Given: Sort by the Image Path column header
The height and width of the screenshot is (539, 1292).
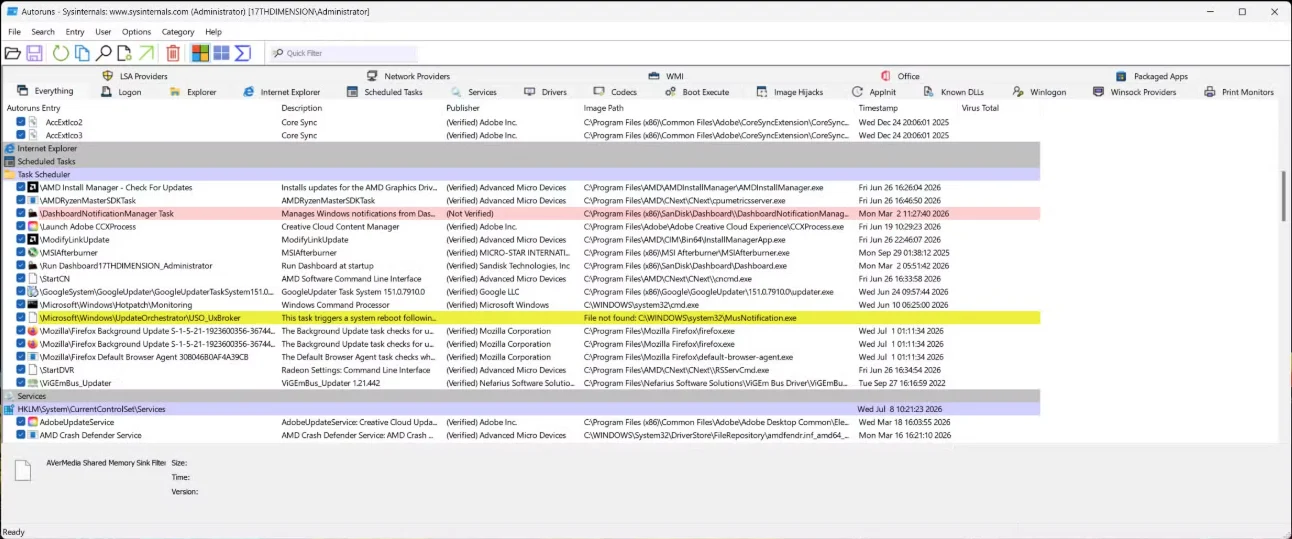Looking at the screenshot, I should pyautogui.click(x=604, y=108).
